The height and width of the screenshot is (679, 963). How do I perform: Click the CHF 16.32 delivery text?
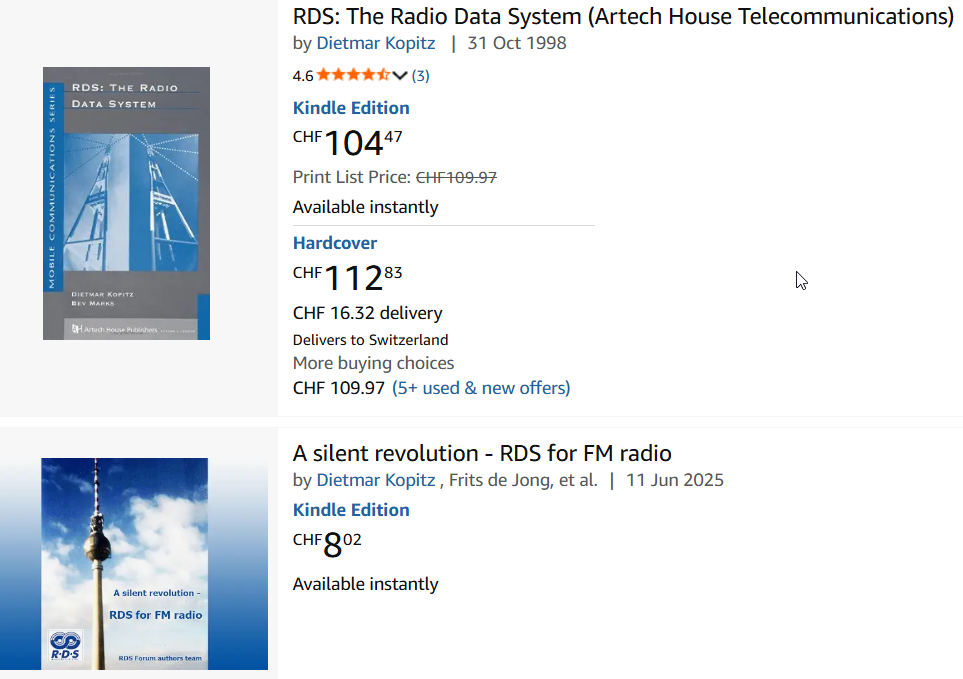pos(367,313)
